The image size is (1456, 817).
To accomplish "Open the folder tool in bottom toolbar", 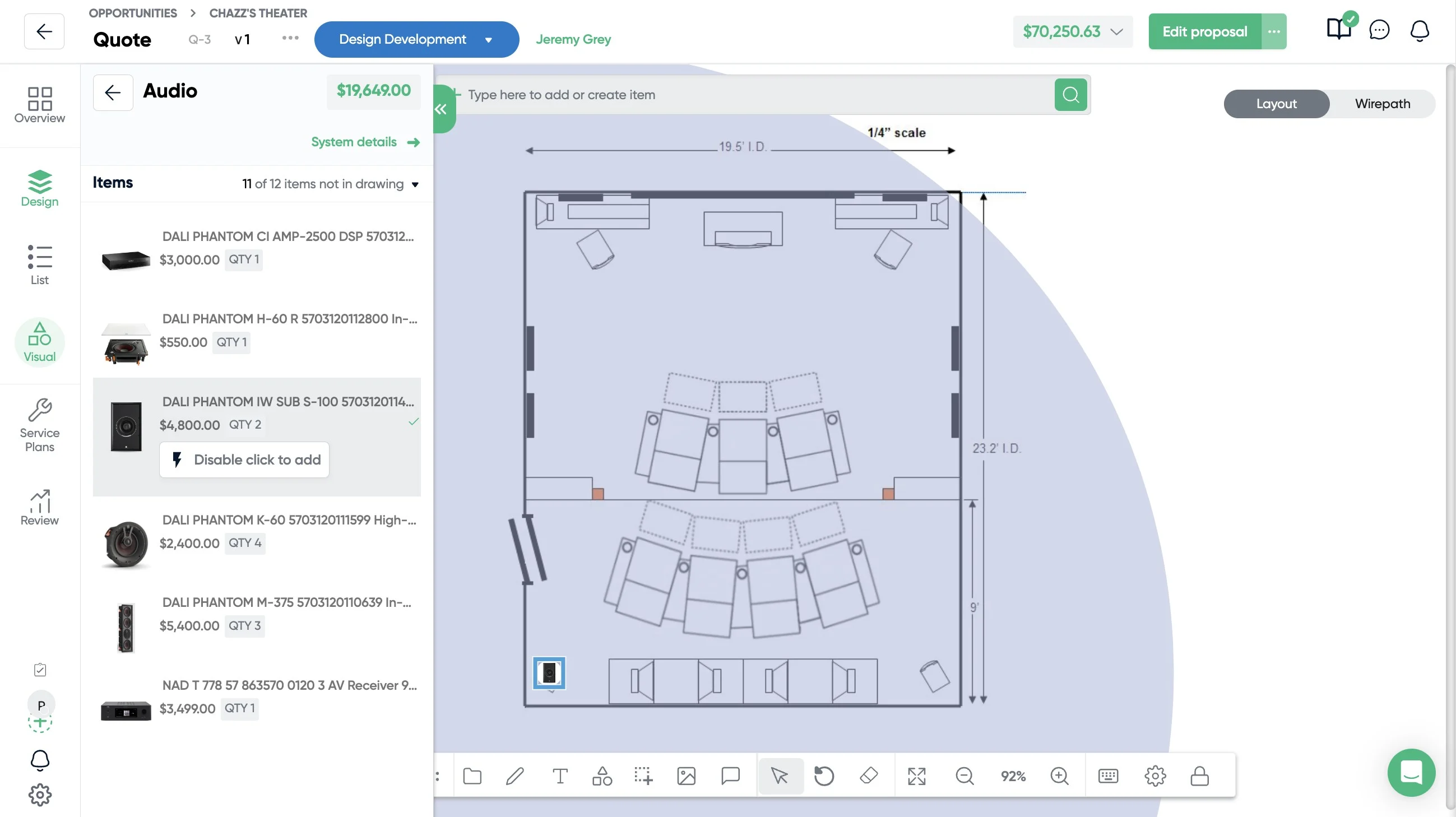I will pyautogui.click(x=472, y=776).
